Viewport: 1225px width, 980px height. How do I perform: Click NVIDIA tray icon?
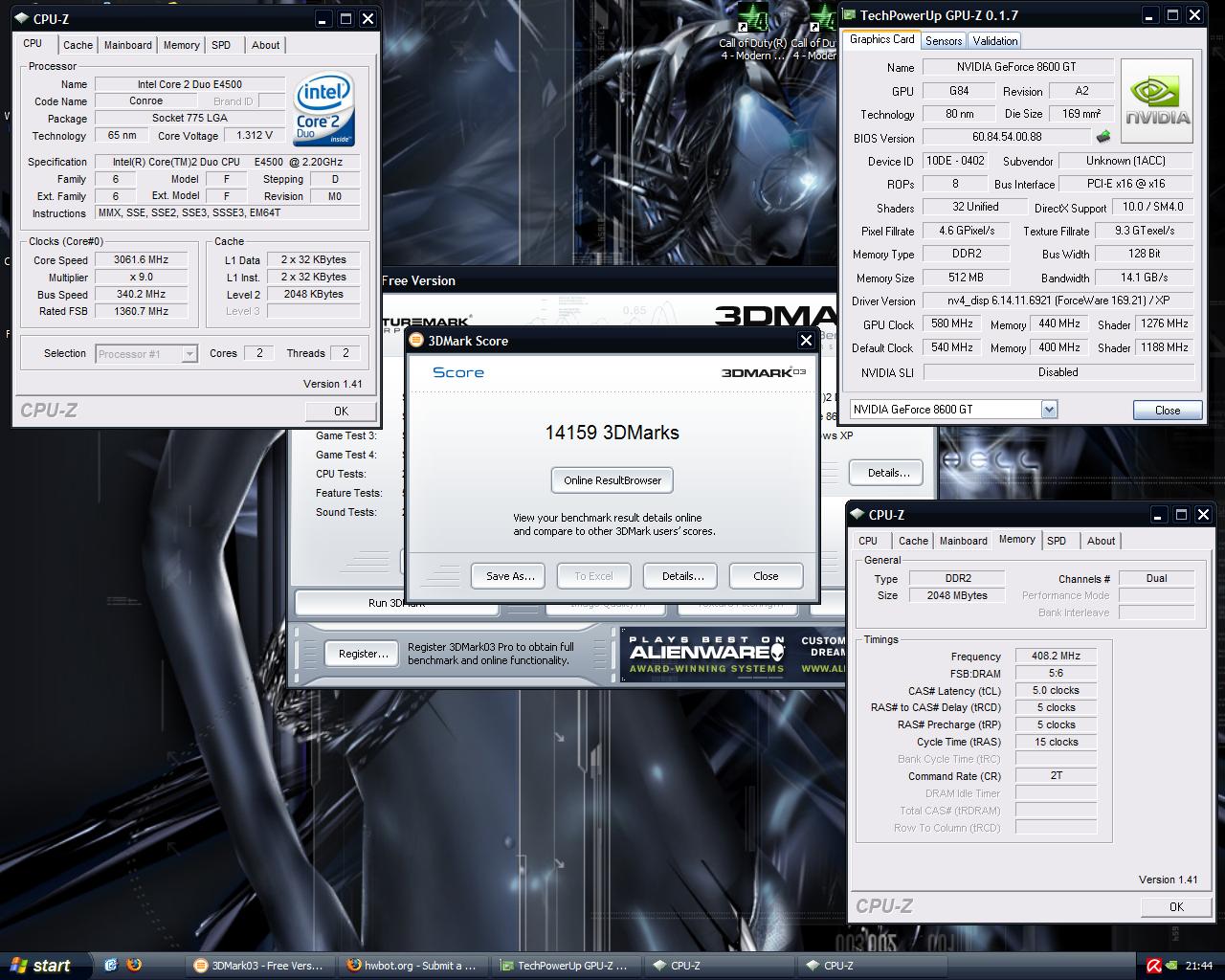1172,966
